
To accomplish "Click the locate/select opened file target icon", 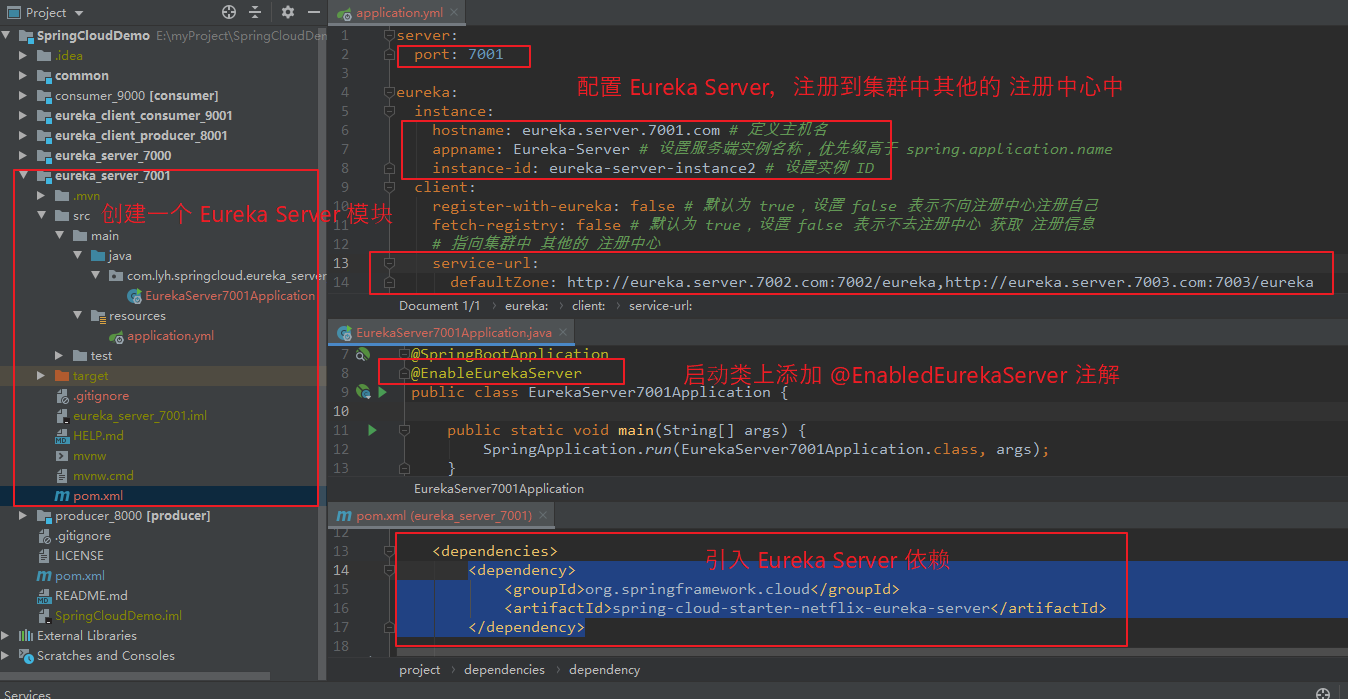I will [229, 12].
